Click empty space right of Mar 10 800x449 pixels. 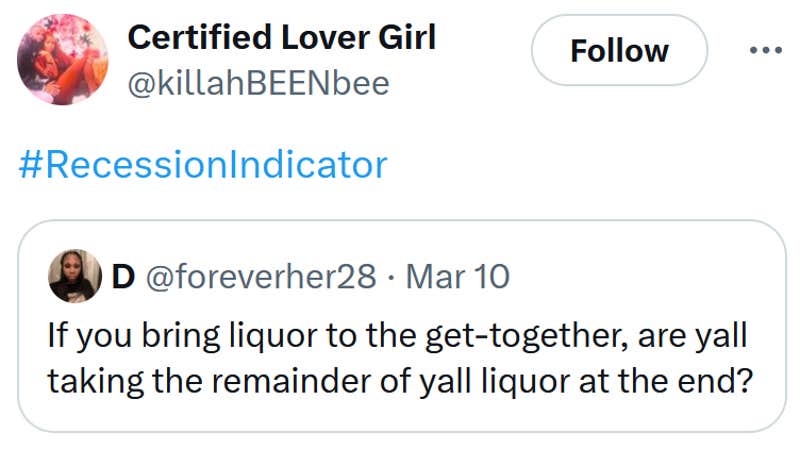pos(640,276)
